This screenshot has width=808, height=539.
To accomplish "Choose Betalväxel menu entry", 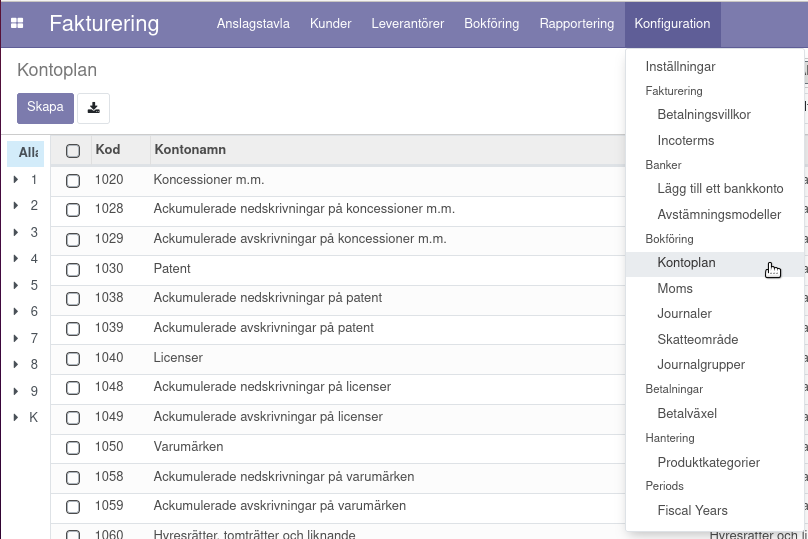I will point(687,413).
